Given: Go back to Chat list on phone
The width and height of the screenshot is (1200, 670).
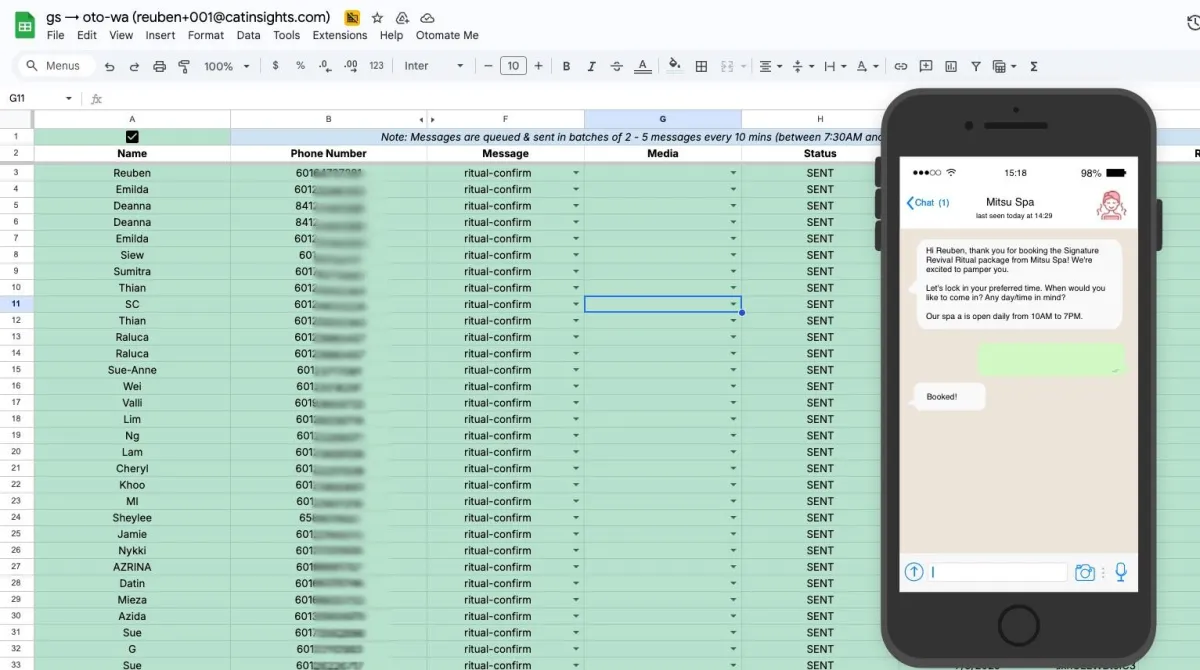Looking at the screenshot, I should click(x=927, y=202).
